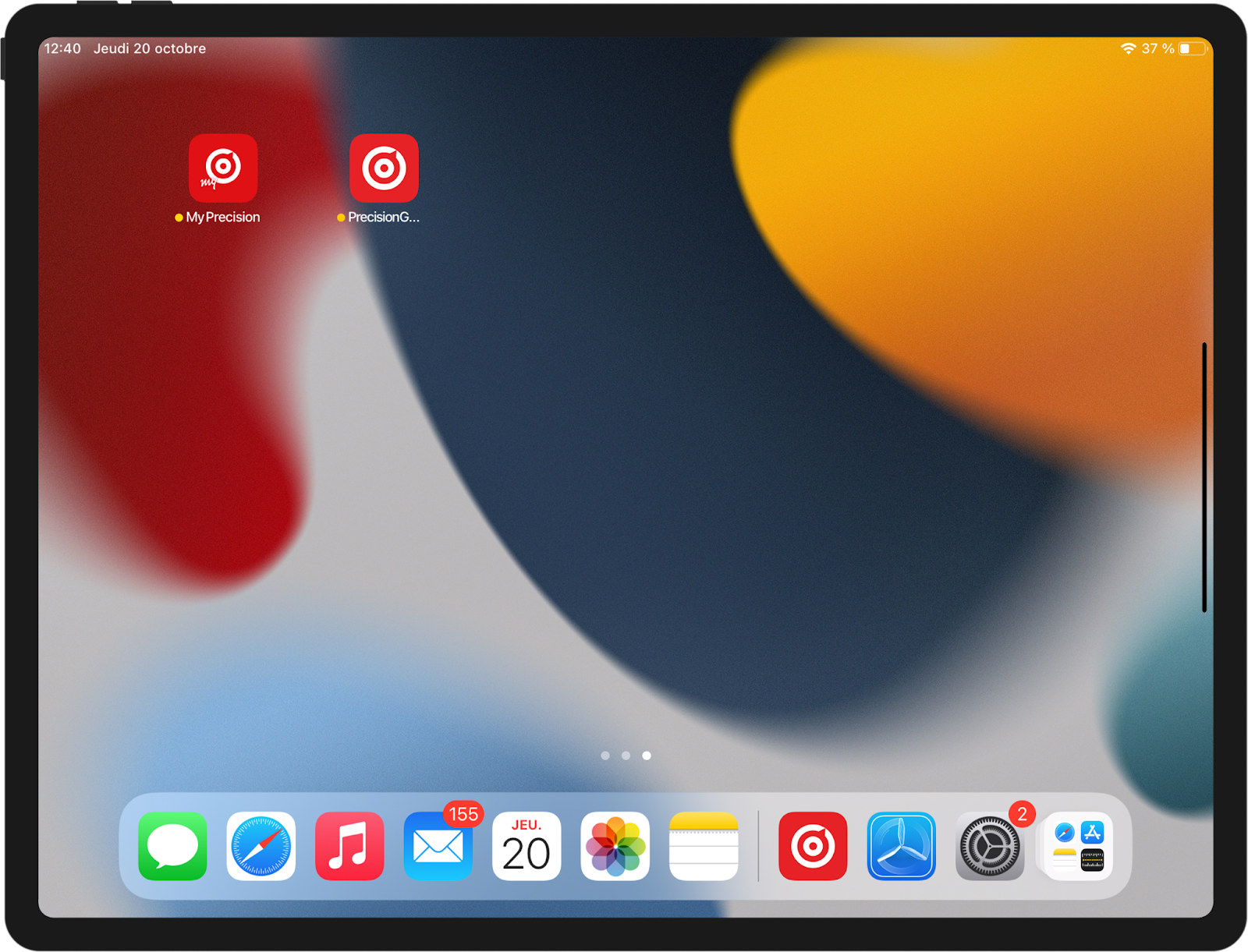Open the red Precision app in the dock
The height and width of the screenshot is (952, 1248).
click(x=813, y=846)
